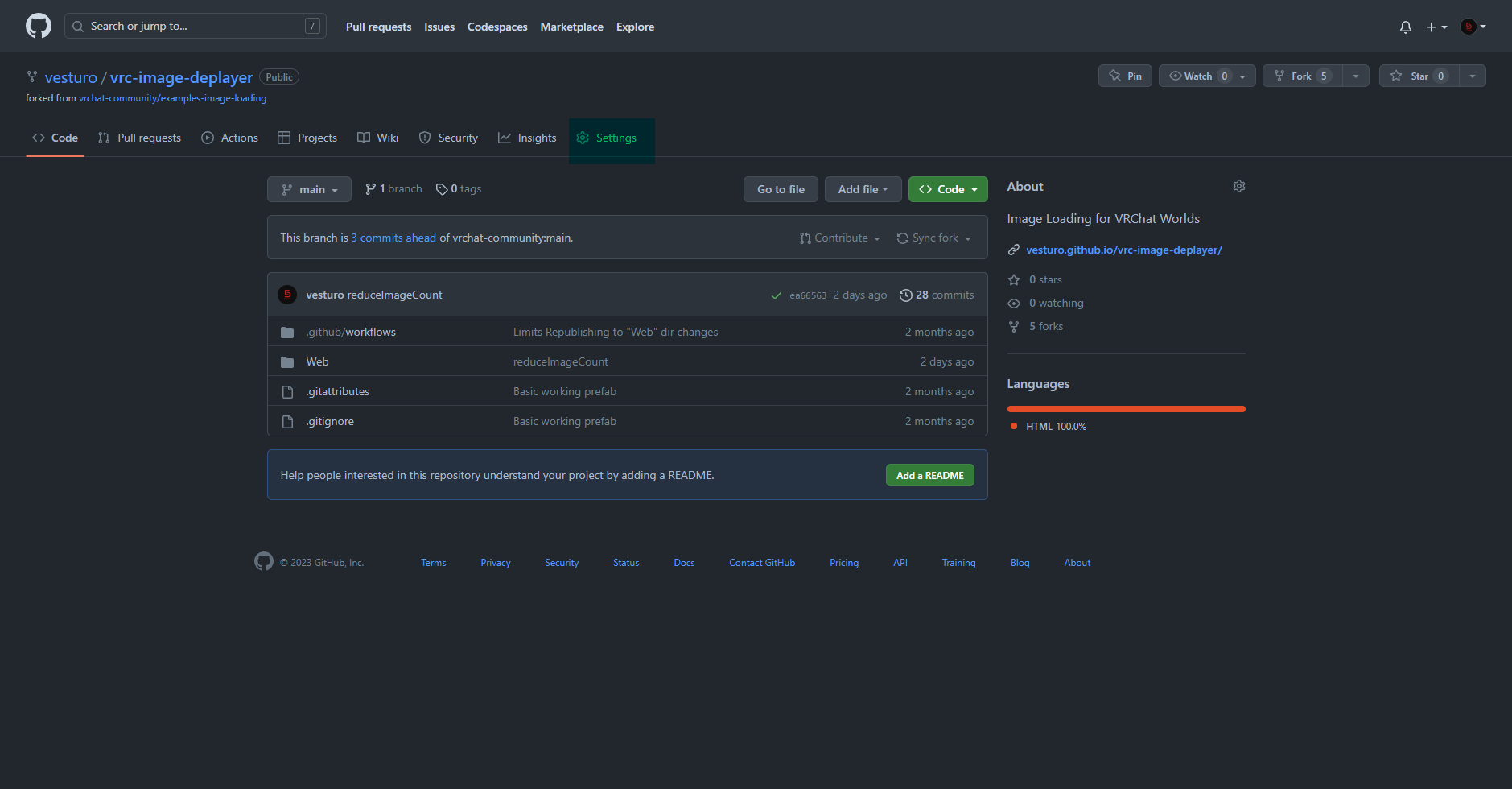This screenshot has width=1512, height=789.
Task: Open the .gitignore file
Action: [x=330, y=421]
